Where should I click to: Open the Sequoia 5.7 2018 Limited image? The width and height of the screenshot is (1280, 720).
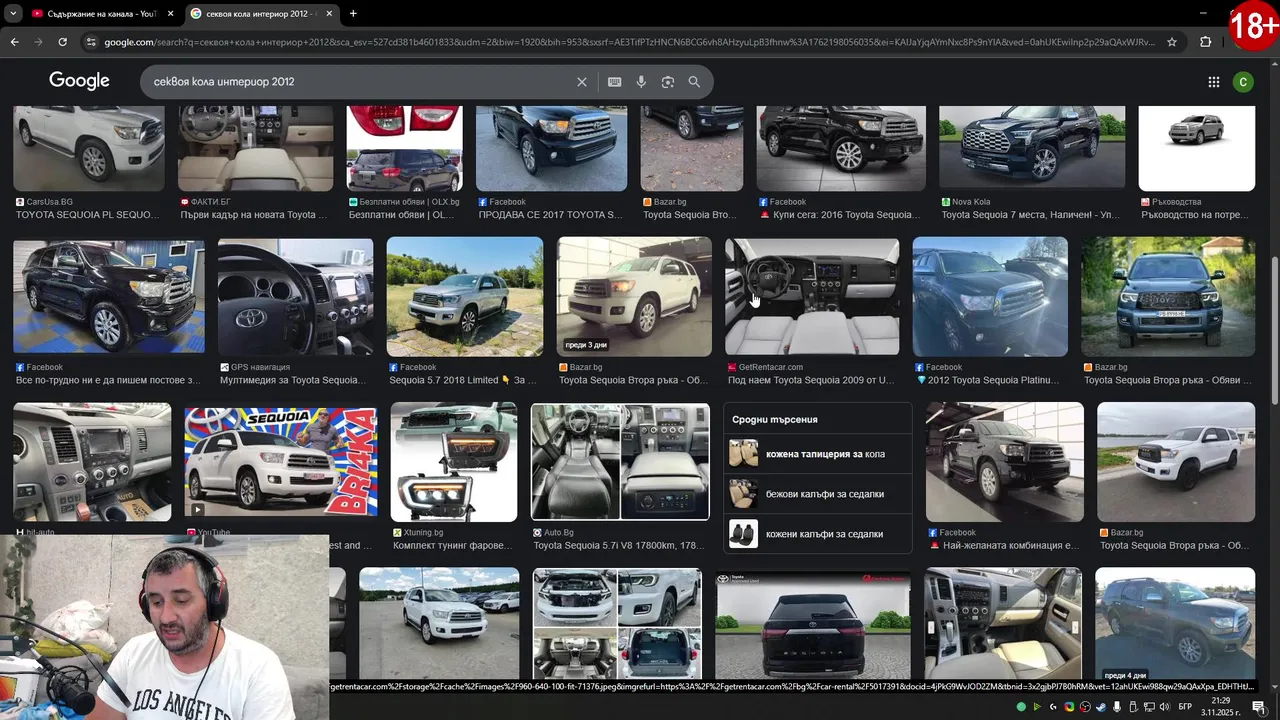pyautogui.click(x=465, y=297)
